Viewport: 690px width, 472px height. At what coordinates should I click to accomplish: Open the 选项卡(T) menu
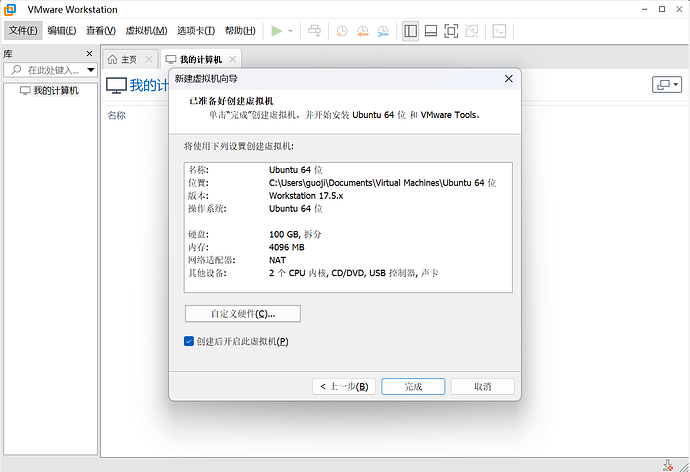point(196,30)
